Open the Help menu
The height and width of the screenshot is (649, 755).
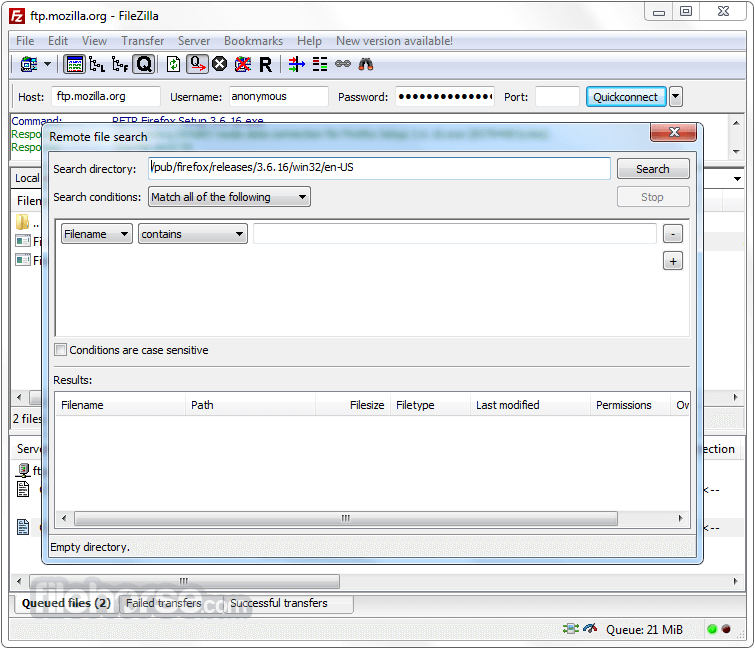[309, 41]
